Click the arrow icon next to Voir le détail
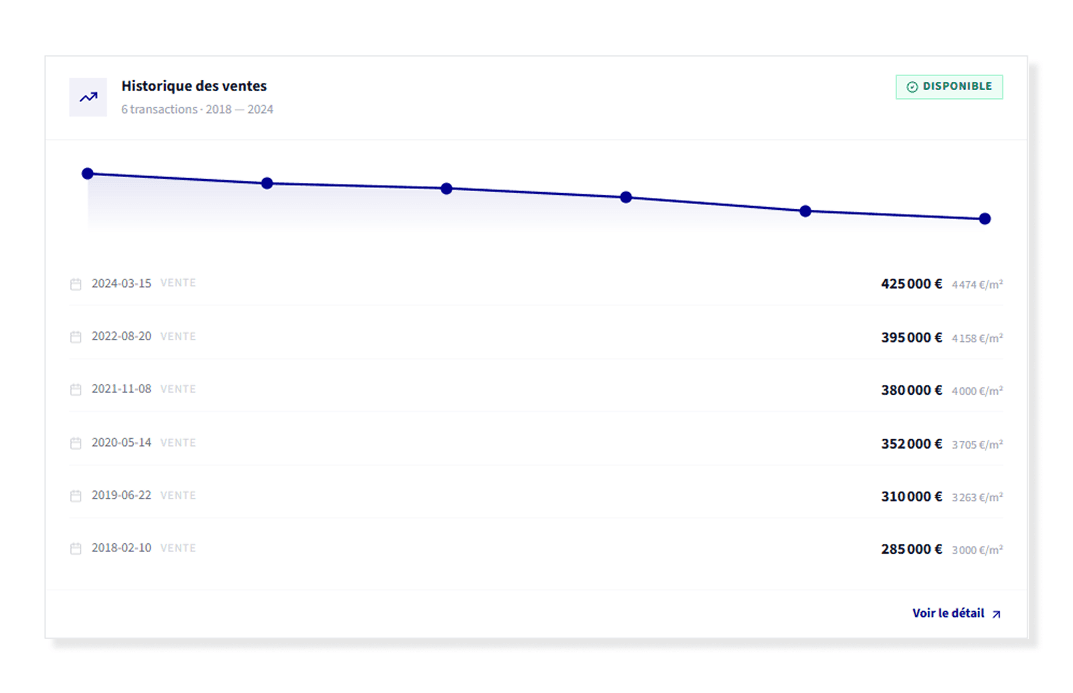The image size is (1073, 693). click(996, 614)
